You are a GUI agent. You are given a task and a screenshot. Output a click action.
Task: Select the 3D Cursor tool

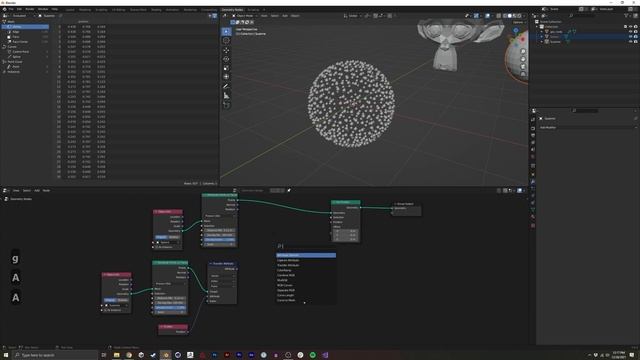point(226,40)
